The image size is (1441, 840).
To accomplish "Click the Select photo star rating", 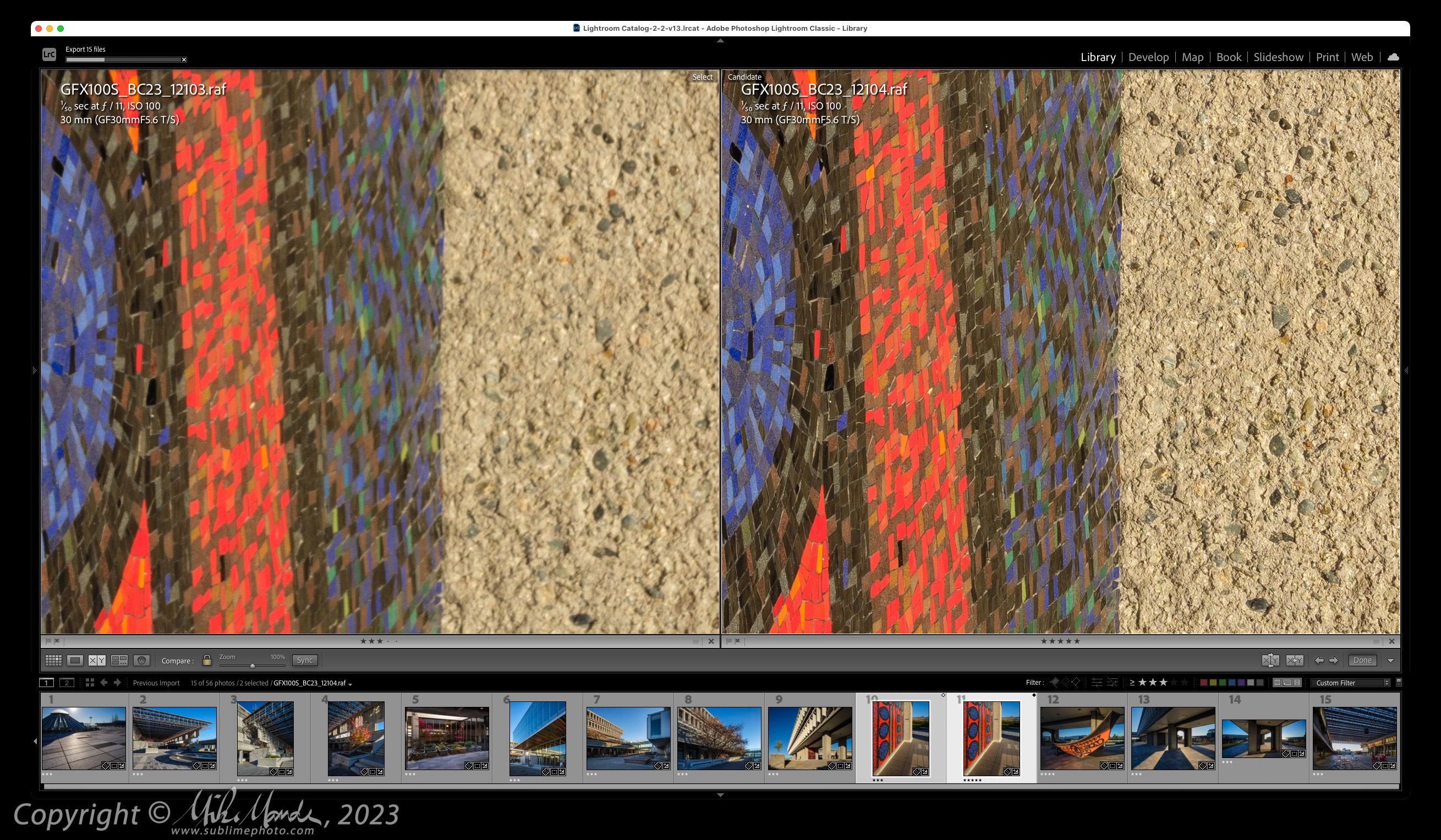I will [379, 641].
